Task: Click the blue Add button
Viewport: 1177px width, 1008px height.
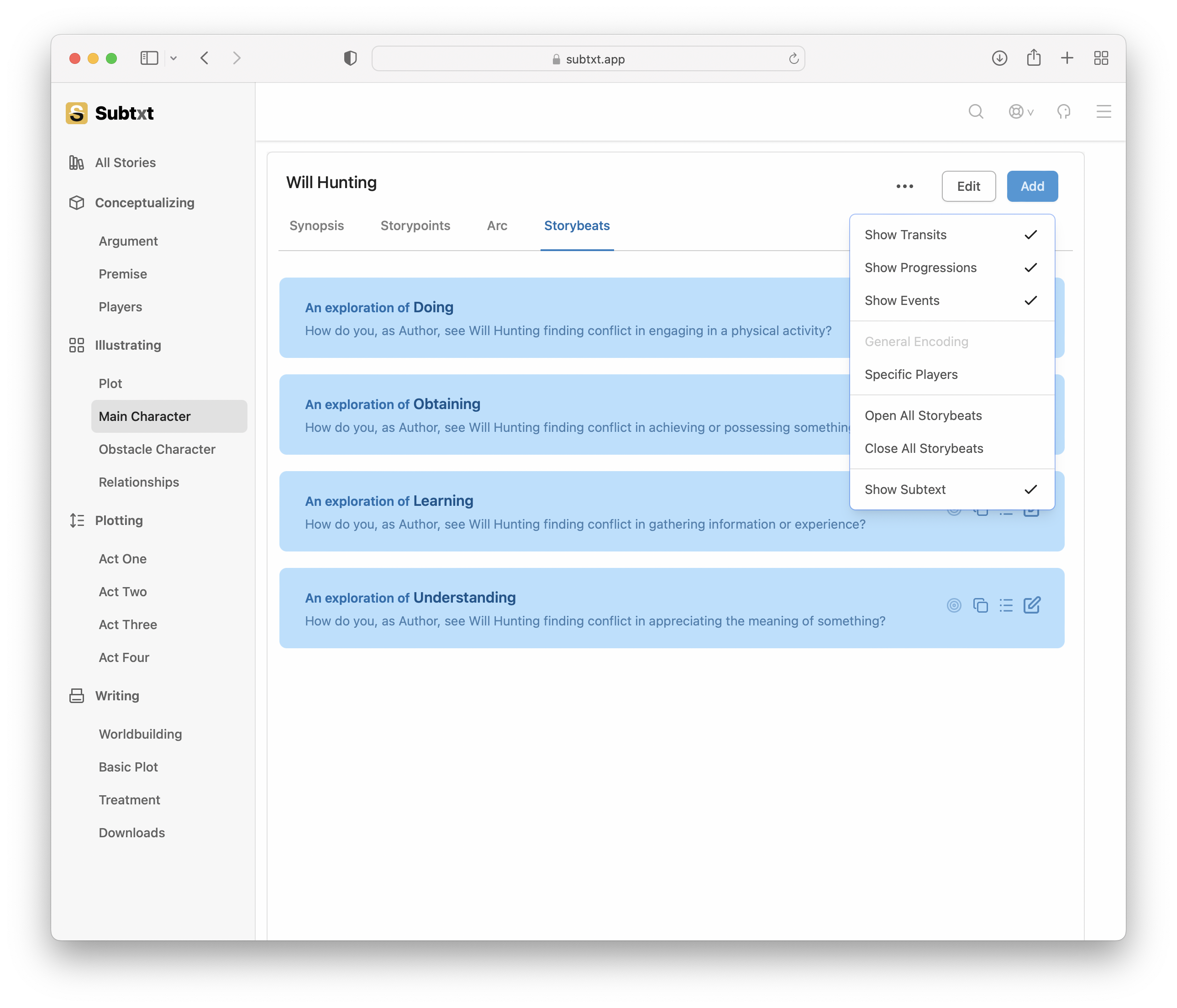Action: 1031,186
